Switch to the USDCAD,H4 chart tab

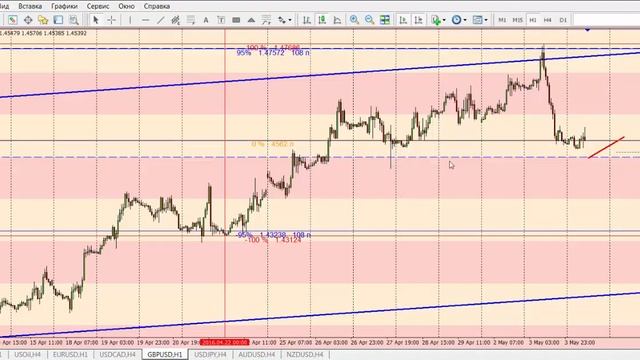point(118,355)
